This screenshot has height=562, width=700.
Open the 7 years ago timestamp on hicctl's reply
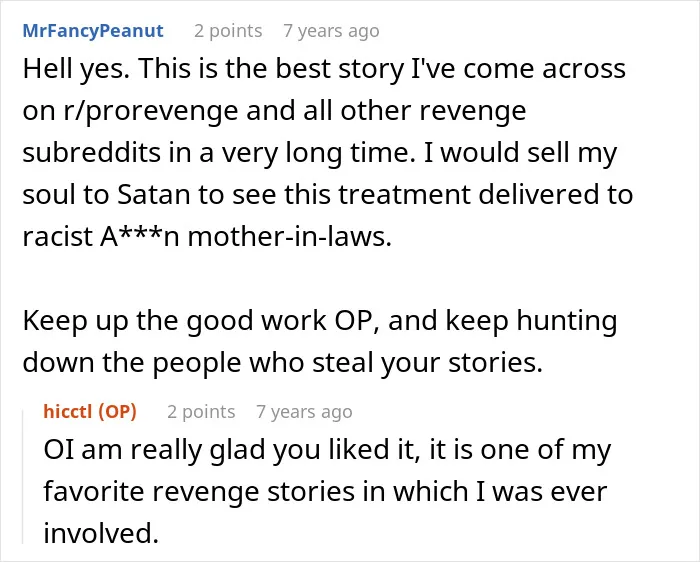tap(304, 412)
